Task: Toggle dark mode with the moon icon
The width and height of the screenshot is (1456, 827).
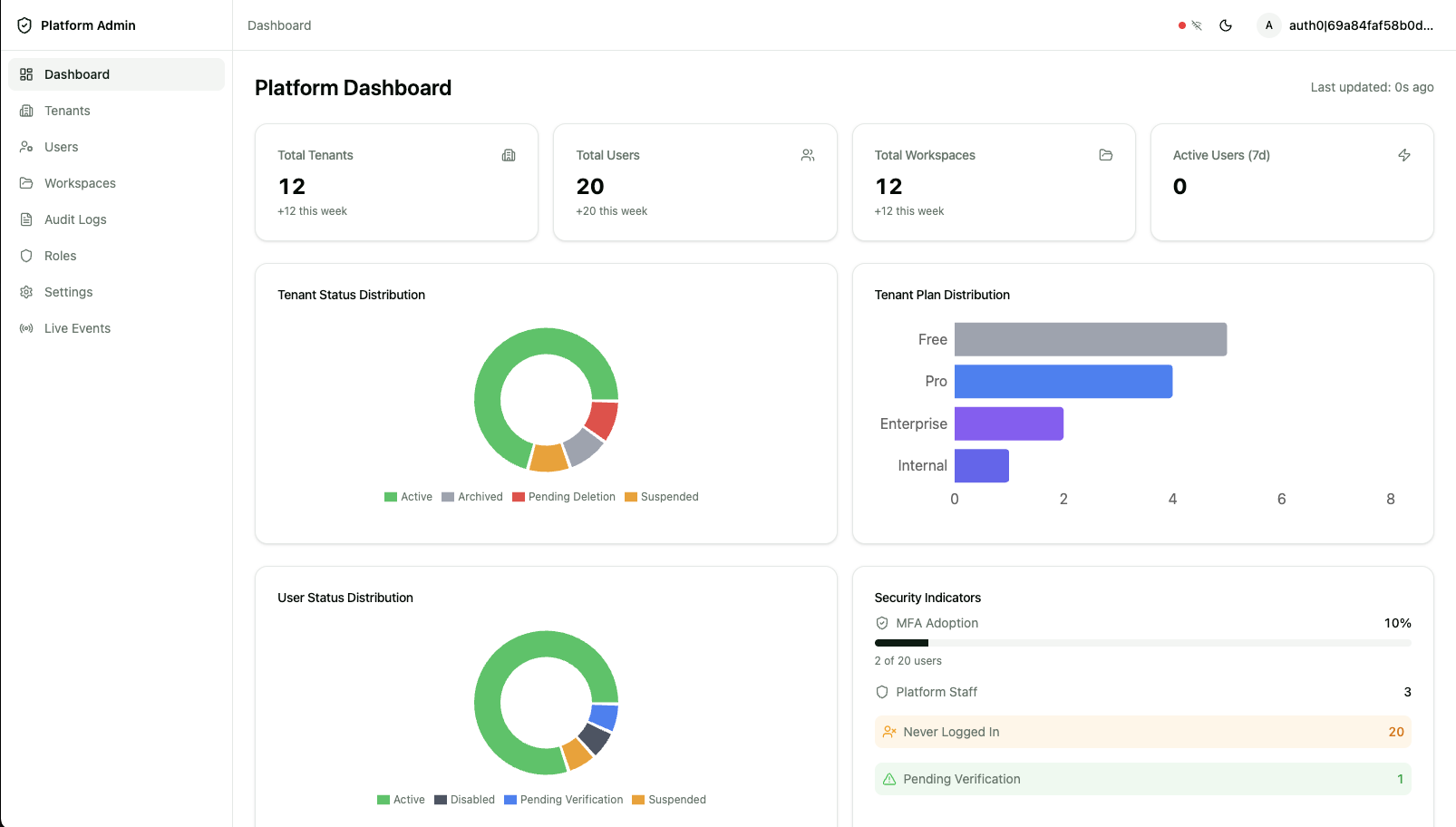Action: tap(1226, 25)
